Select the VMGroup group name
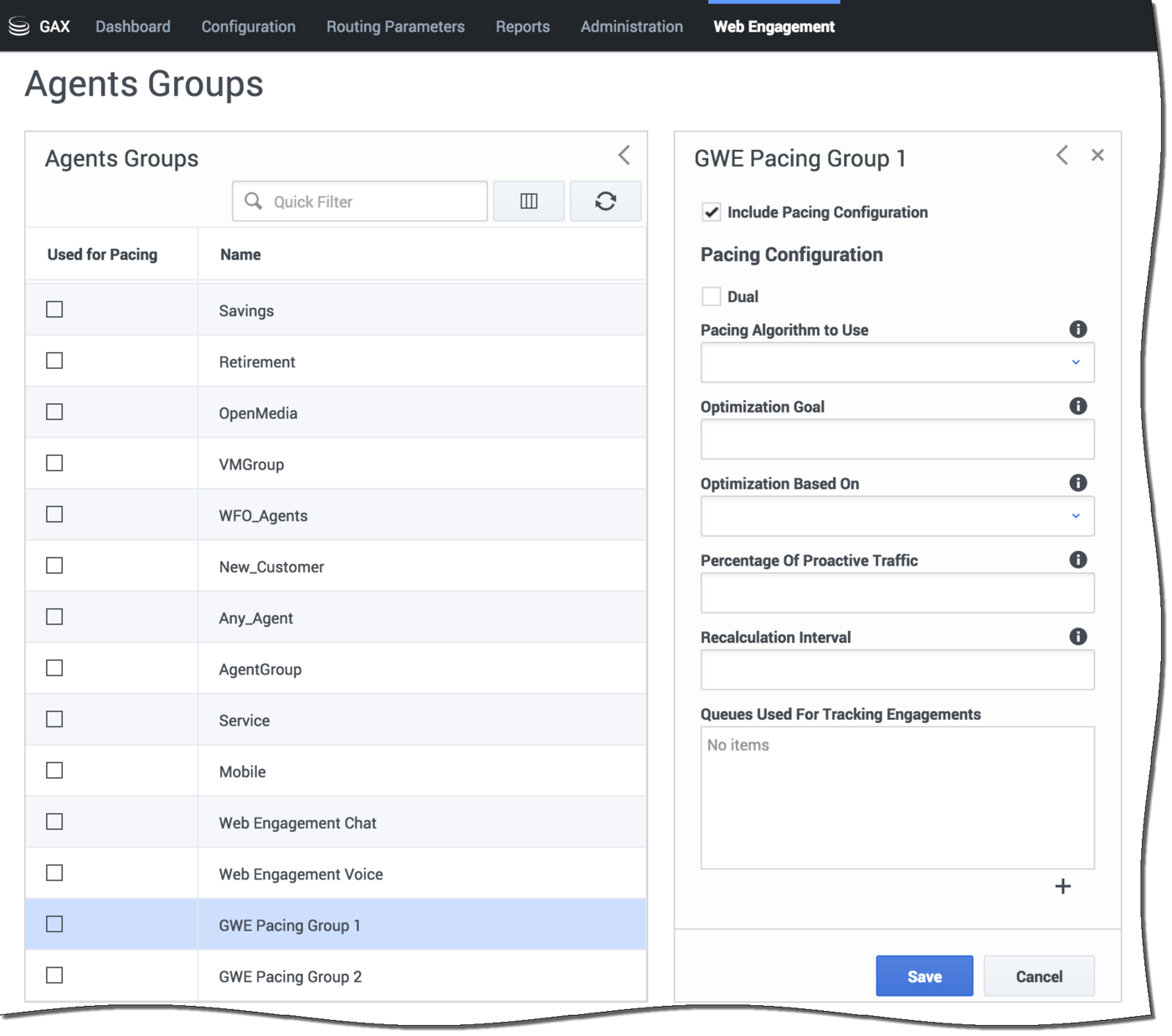The height and width of the screenshot is (1036, 1172). pos(251,464)
